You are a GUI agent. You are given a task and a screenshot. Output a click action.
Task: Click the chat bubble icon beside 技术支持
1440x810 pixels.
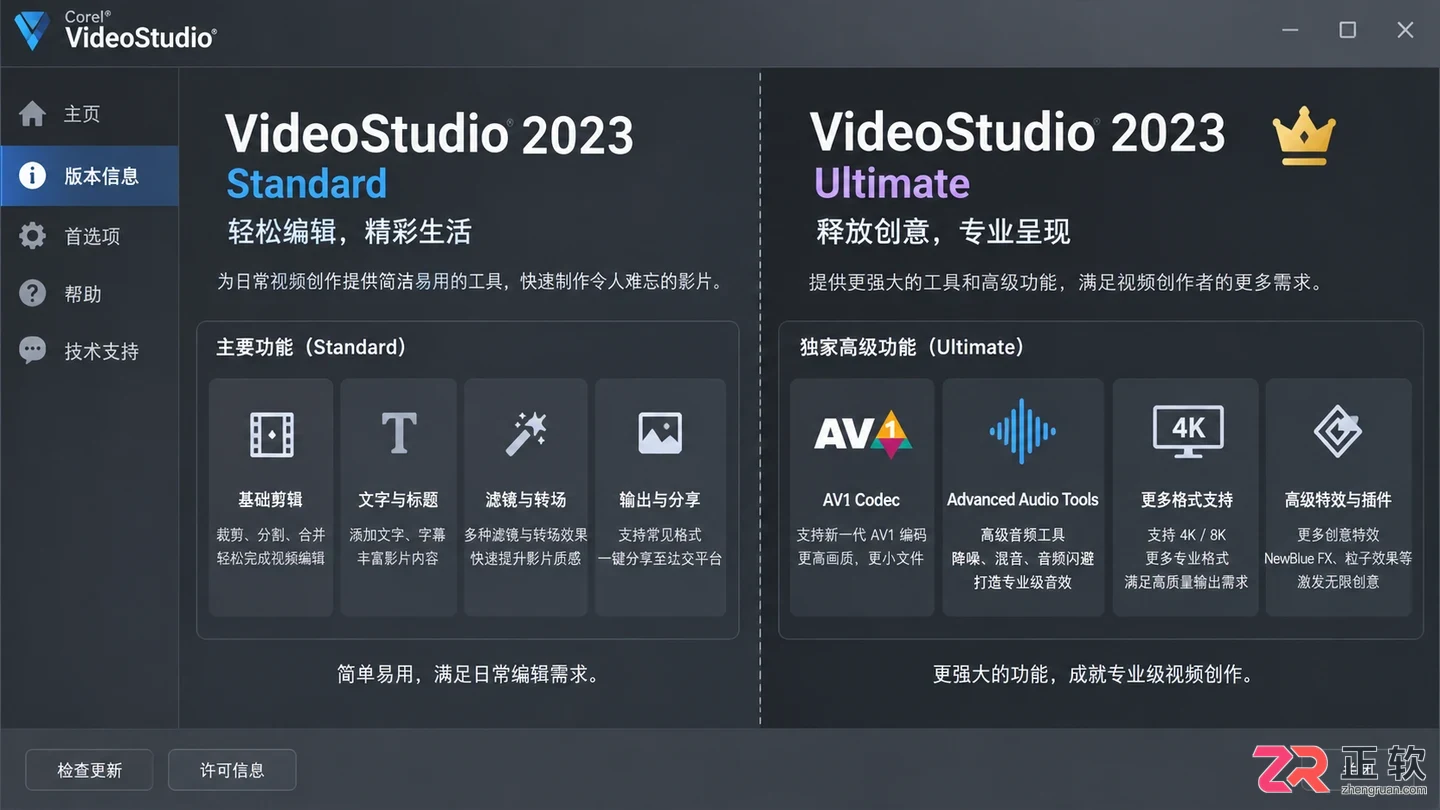click(x=32, y=351)
